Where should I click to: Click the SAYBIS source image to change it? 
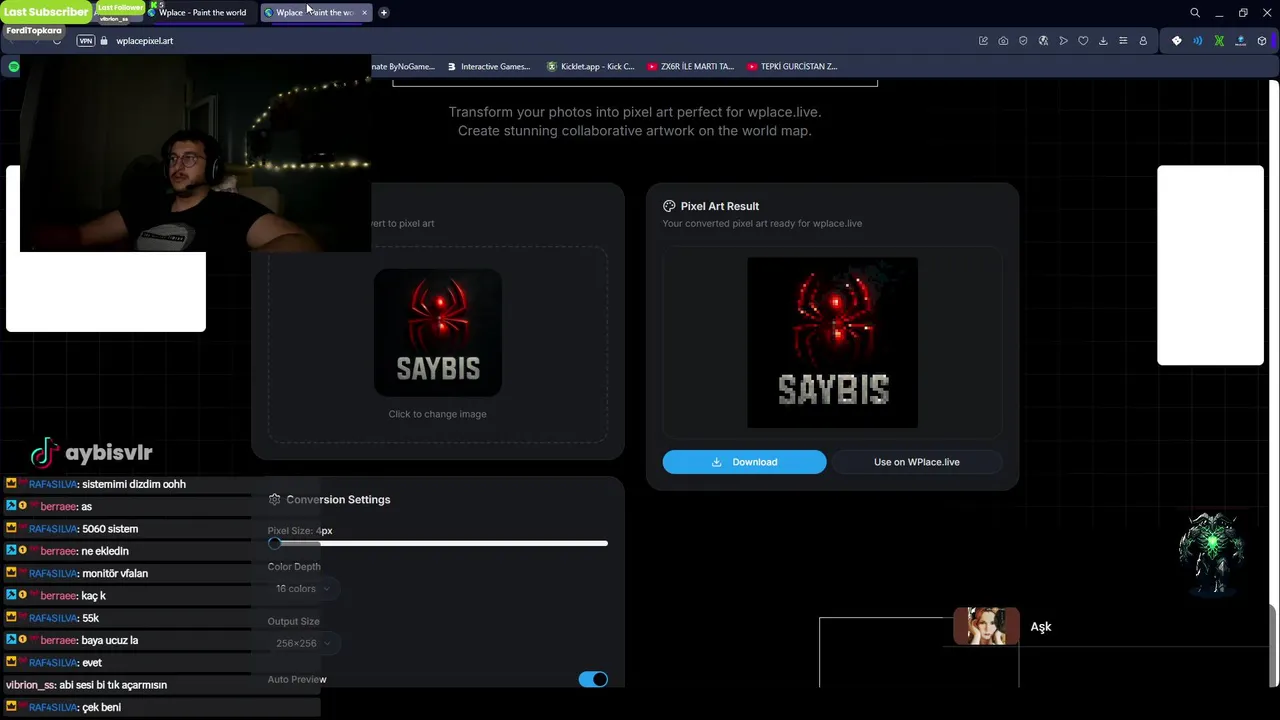(438, 332)
